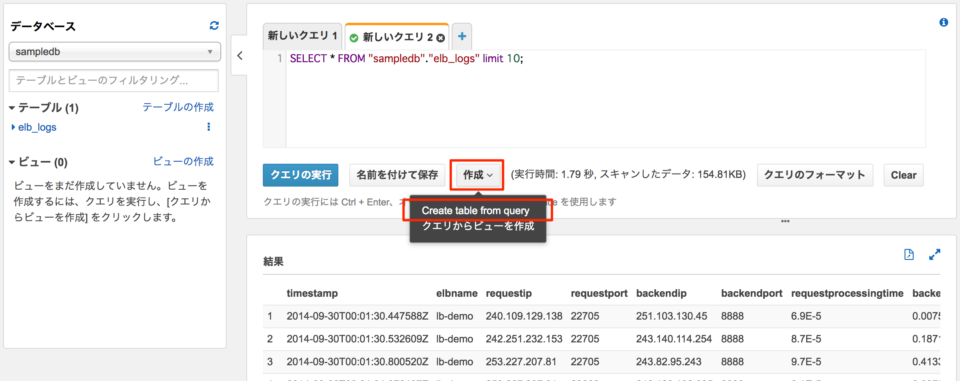The width and height of the screenshot is (960, 381).
Task: Focus the table and view filter field
Action: [114, 80]
